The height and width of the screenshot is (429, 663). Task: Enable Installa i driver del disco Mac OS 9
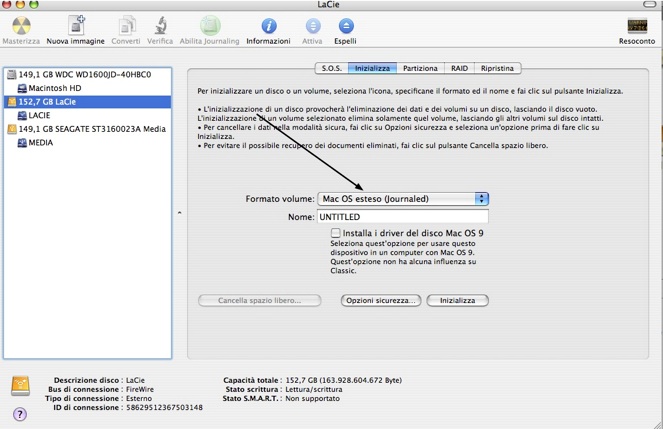[x=336, y=233]
